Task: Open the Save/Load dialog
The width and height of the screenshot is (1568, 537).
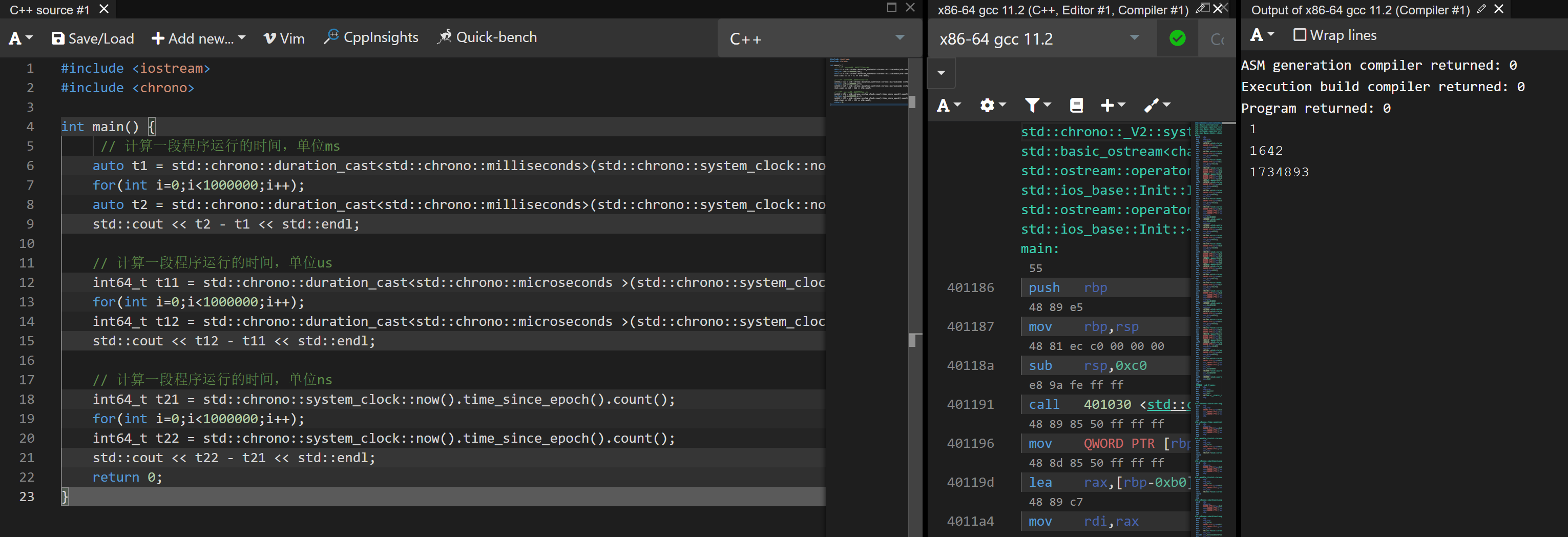Action: point(93,38)
